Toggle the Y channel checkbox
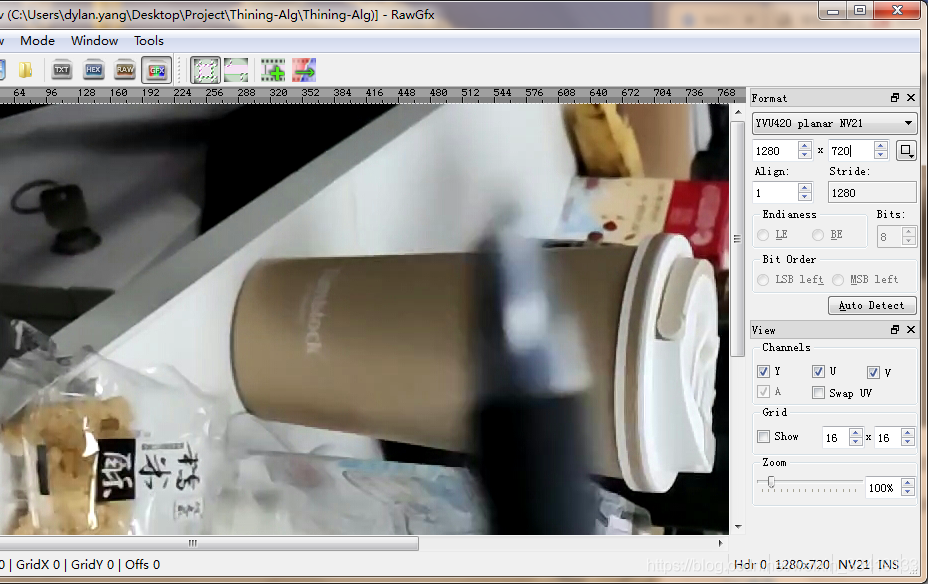Viewport: 928px width, 584px height. tap(763, 371)
